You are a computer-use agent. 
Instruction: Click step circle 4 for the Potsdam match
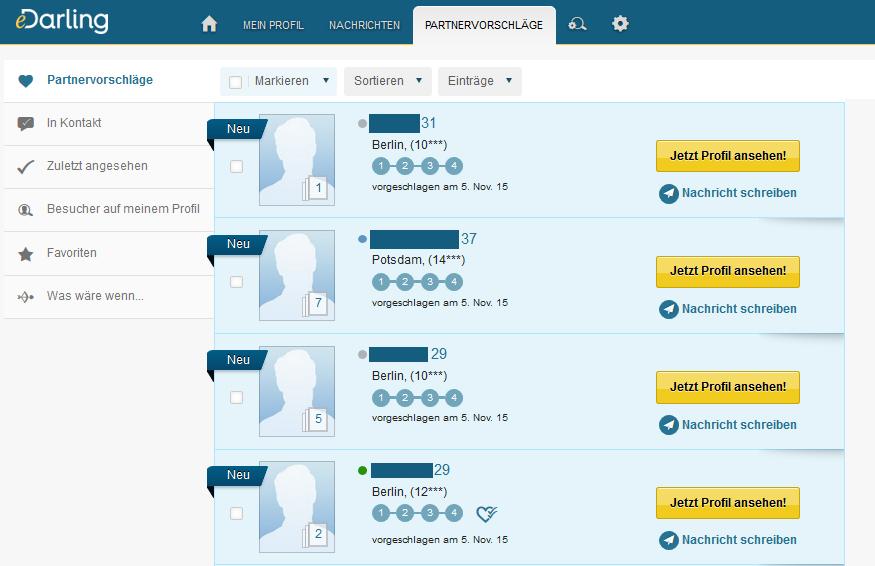[x=454, y=282]
